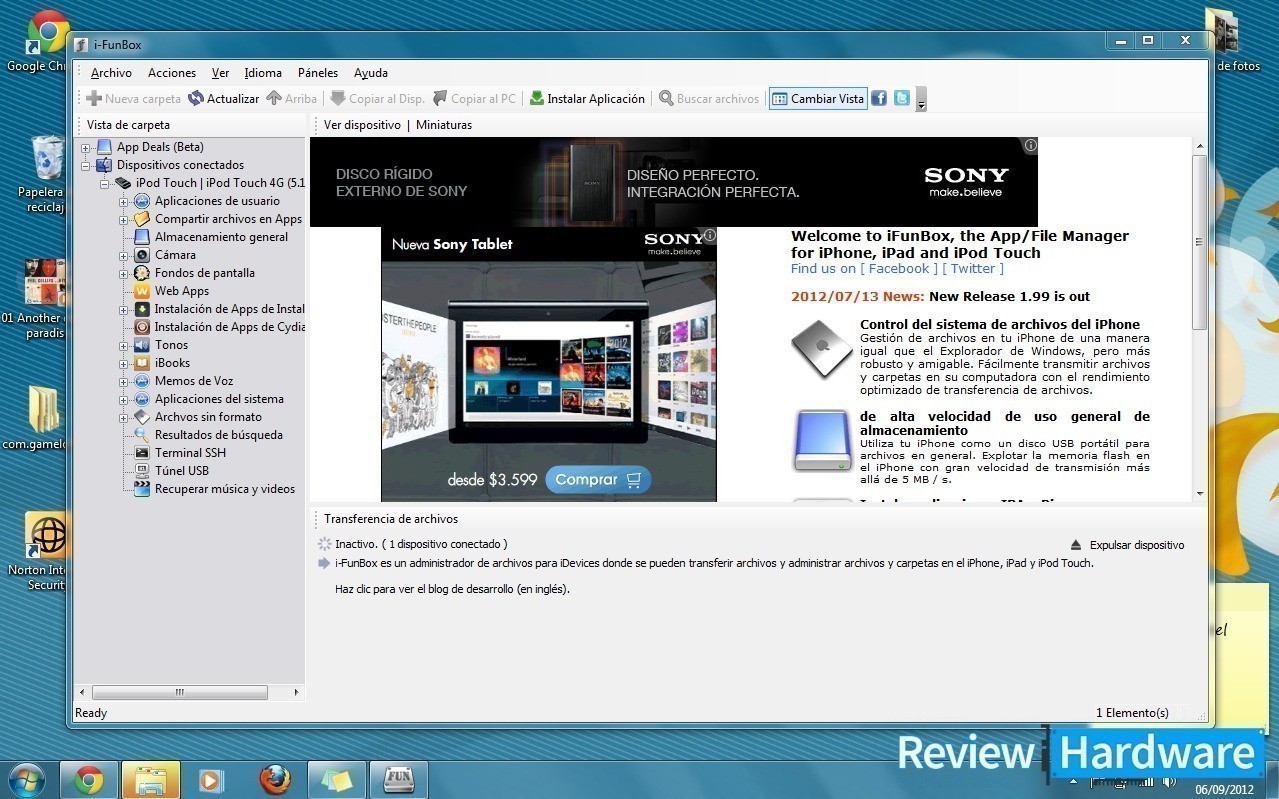1279x799 pixels.
Task: Open the Archivo menu
Action: 111,73
